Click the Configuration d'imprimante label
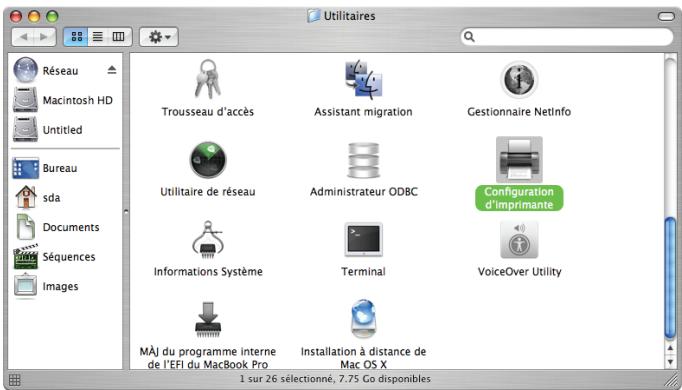Screen dimensions: 682x390 (519, 198)
